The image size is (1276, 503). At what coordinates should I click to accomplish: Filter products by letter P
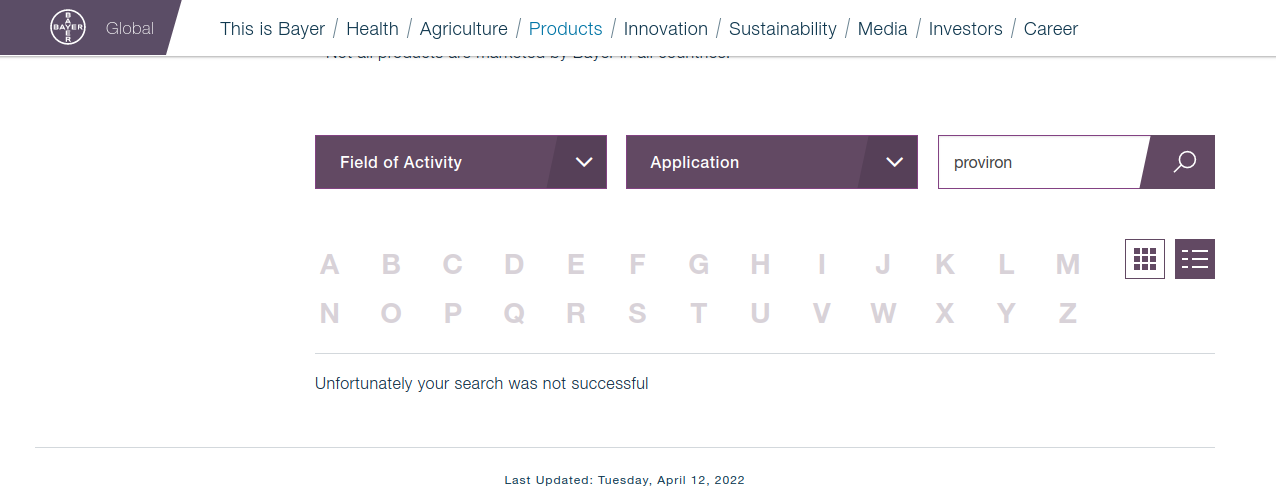click(452, 314)
